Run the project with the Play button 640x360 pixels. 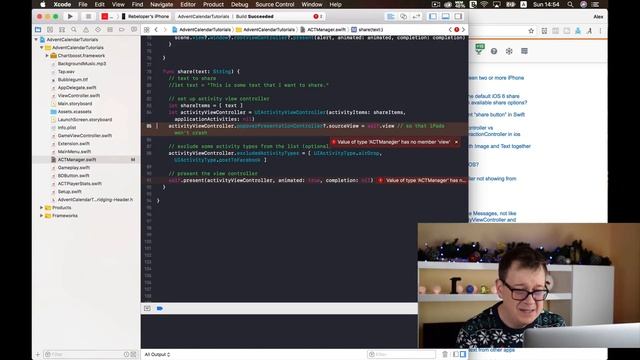pyautogui.click(x=70, y=16)
